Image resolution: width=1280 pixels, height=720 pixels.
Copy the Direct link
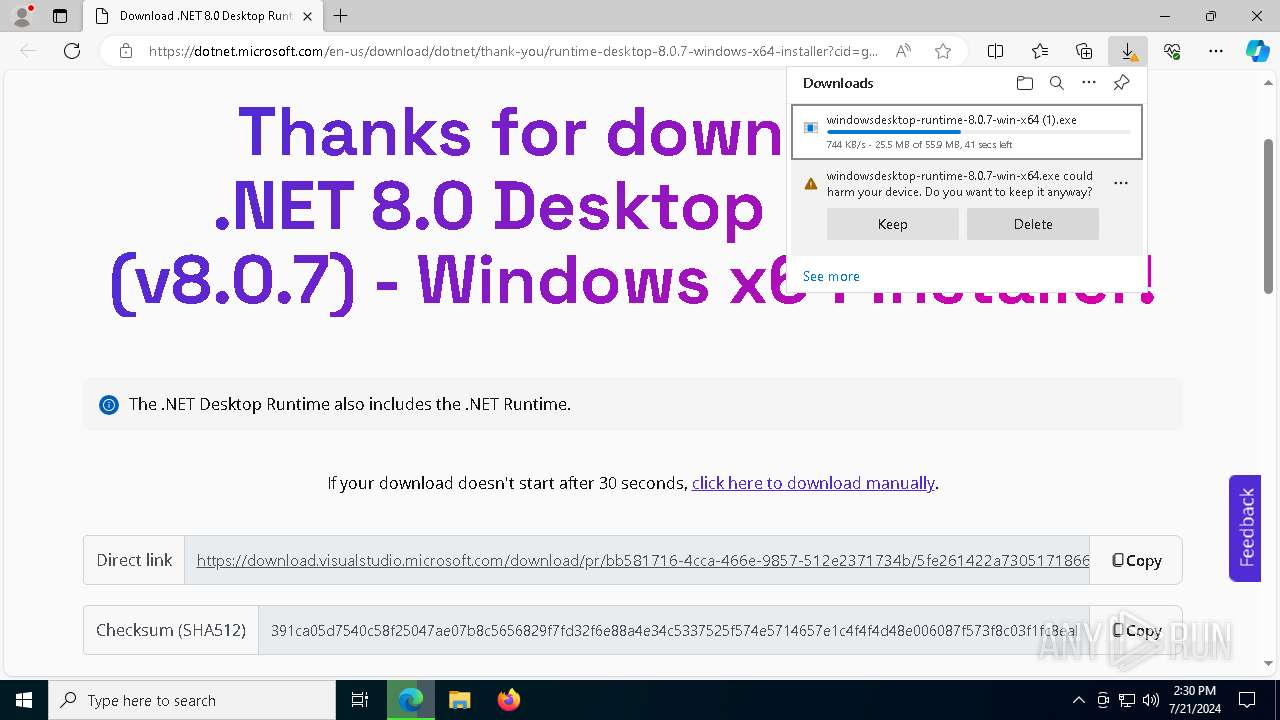(1136, 560)
